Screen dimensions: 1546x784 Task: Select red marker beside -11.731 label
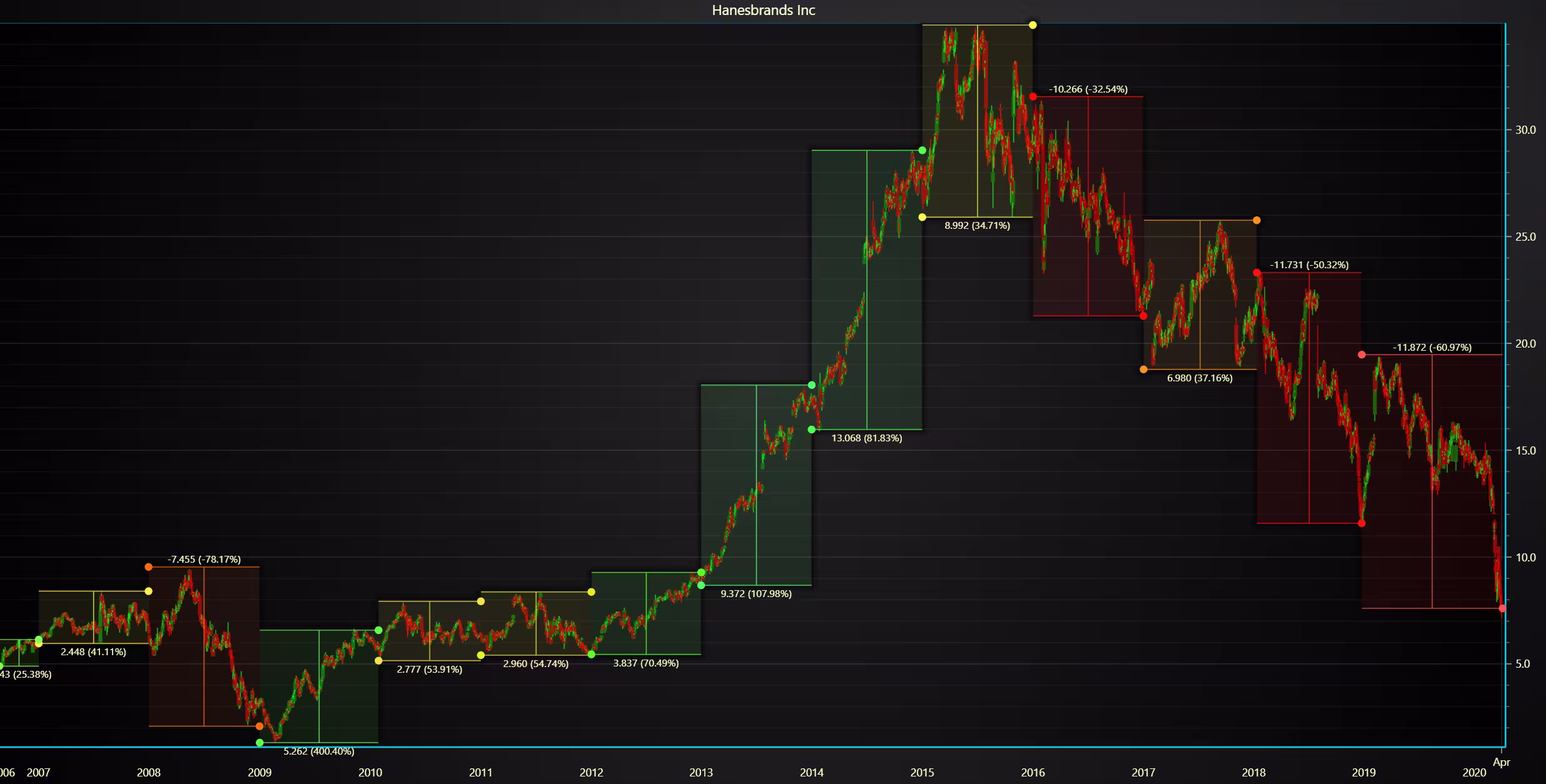pos(1257,273)
